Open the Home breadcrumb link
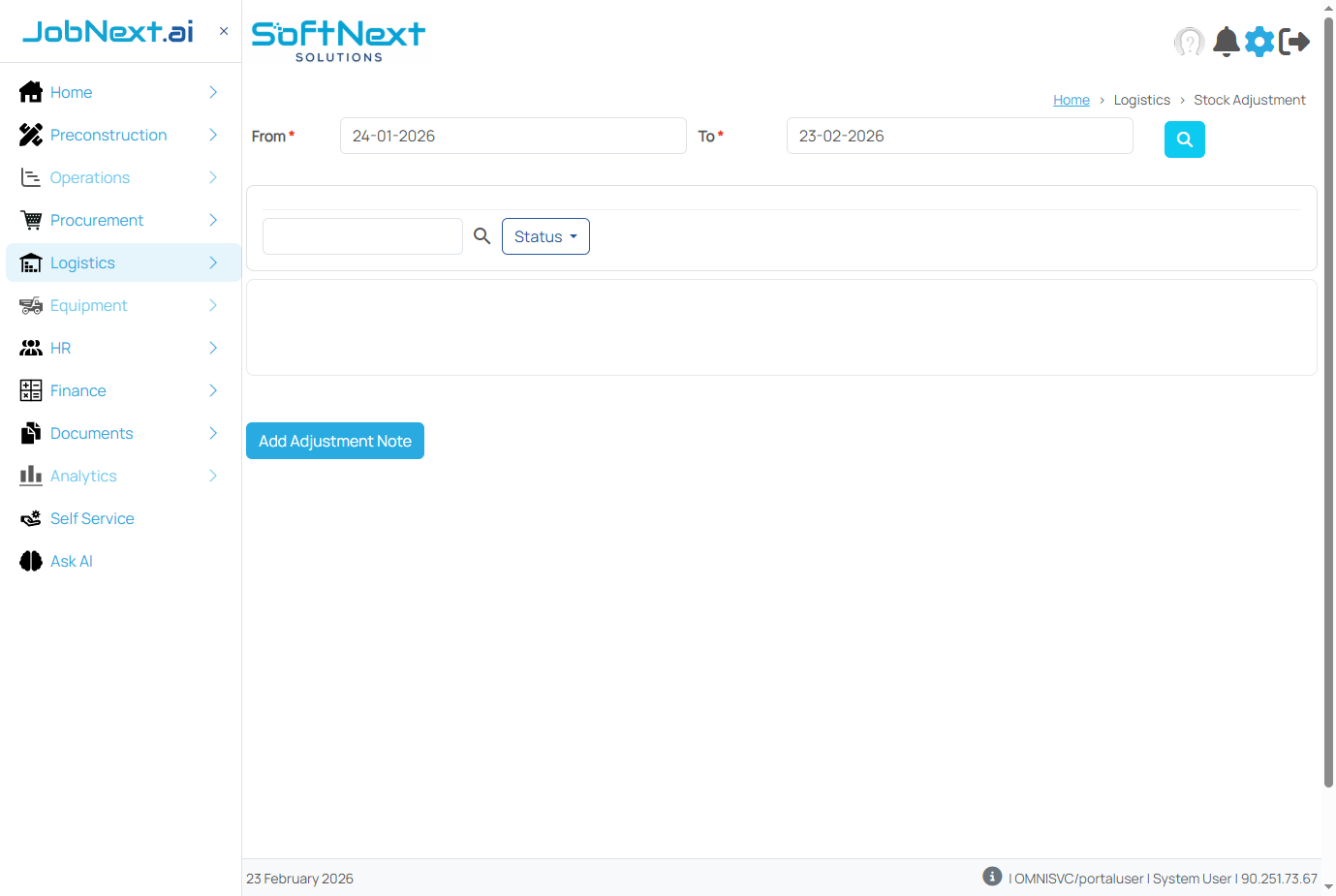Image resolution: width=1336 pixels, height=896 pixels. point(1071,100)
